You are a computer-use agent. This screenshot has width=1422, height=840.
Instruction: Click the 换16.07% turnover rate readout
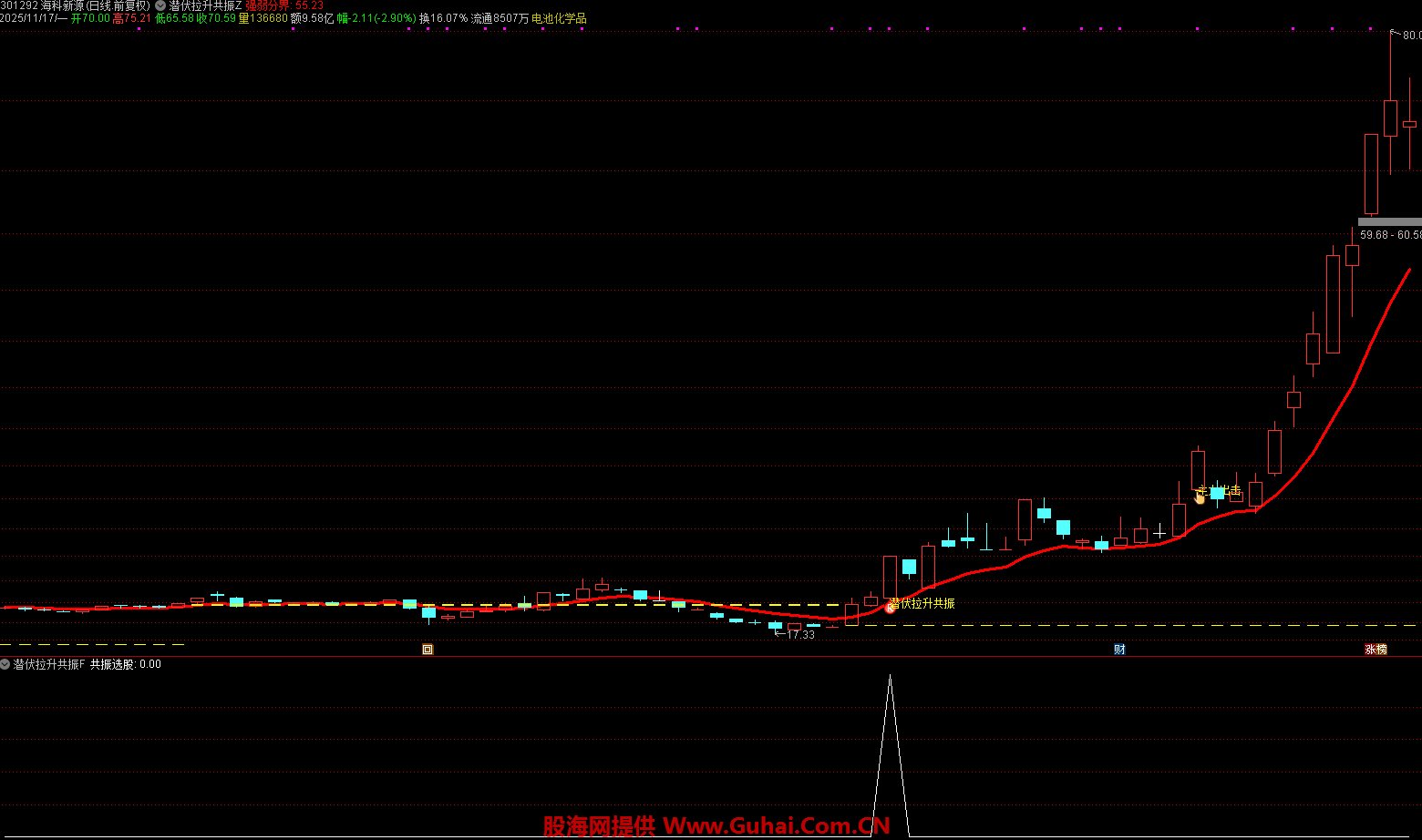(443, 18)
